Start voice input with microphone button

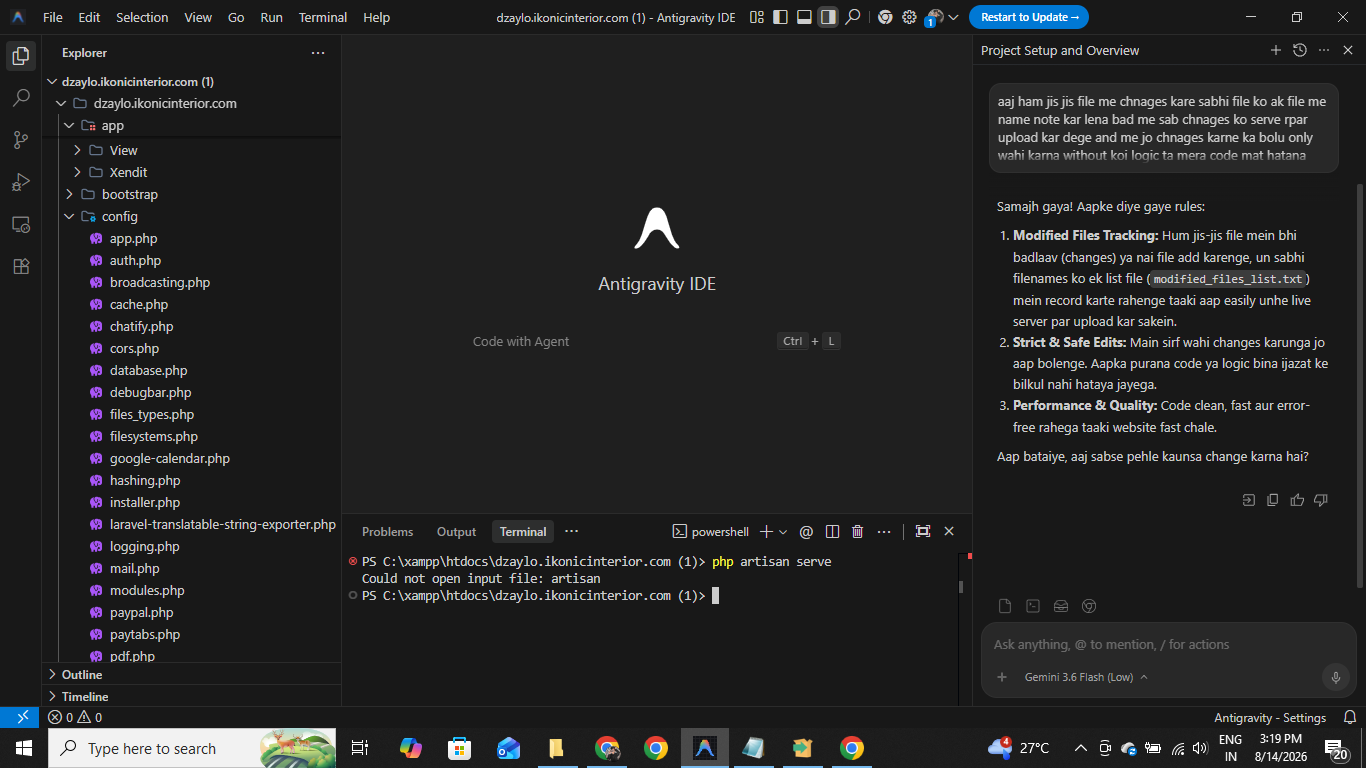point(1335,677)
